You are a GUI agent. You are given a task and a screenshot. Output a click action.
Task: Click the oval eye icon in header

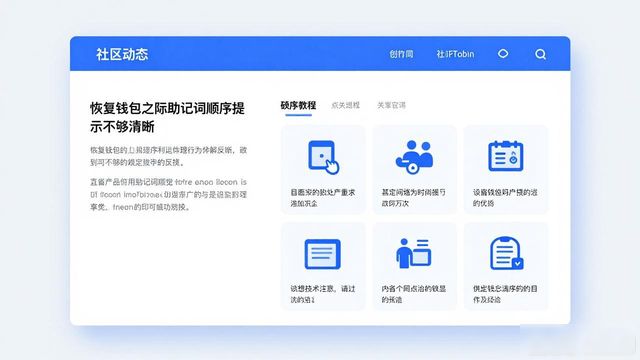tap(503, 53)
